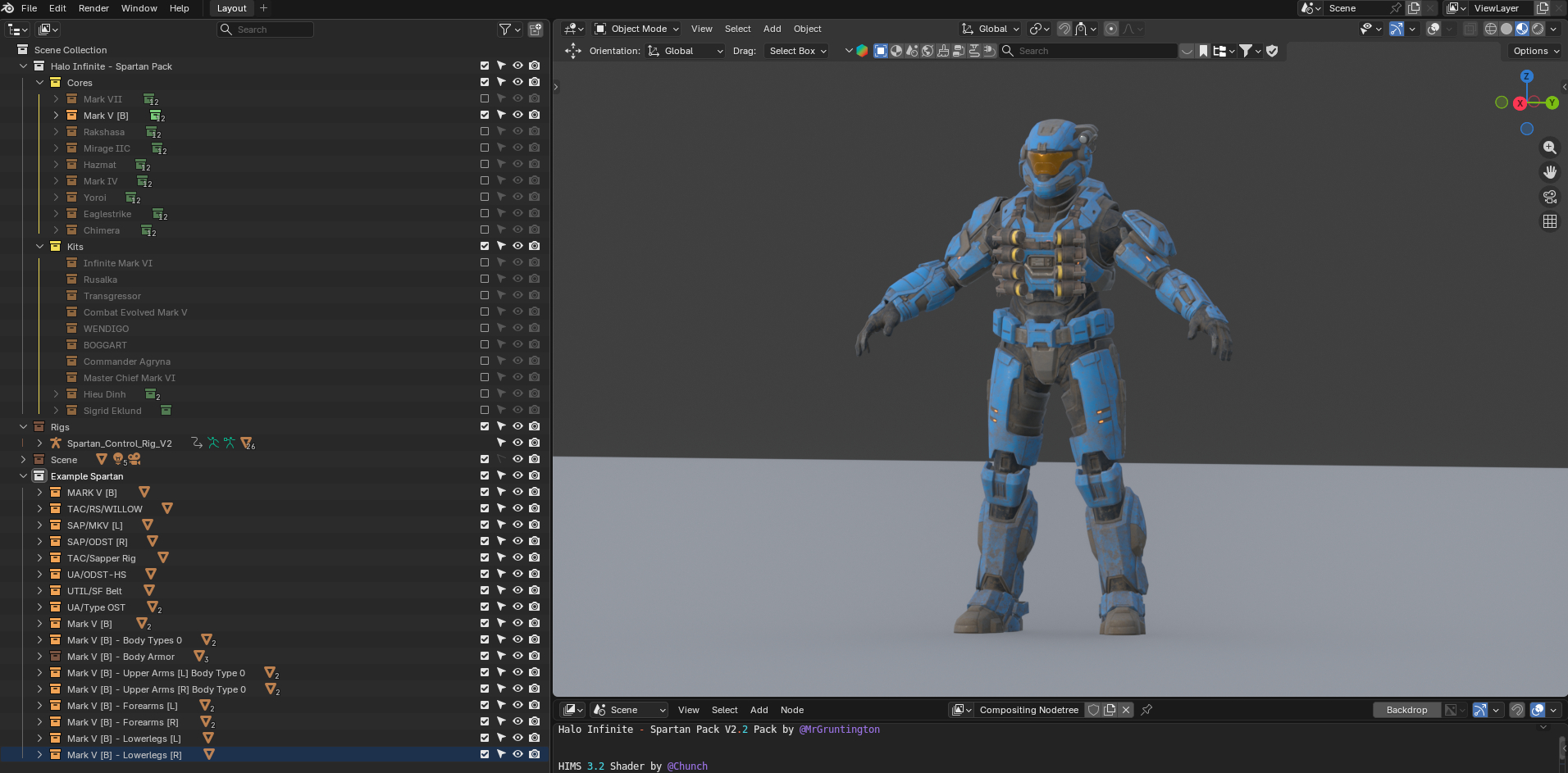Screen dimensions: 1568x773
Task: Click the Backdrop button
Action: (x=1406, y=710)
